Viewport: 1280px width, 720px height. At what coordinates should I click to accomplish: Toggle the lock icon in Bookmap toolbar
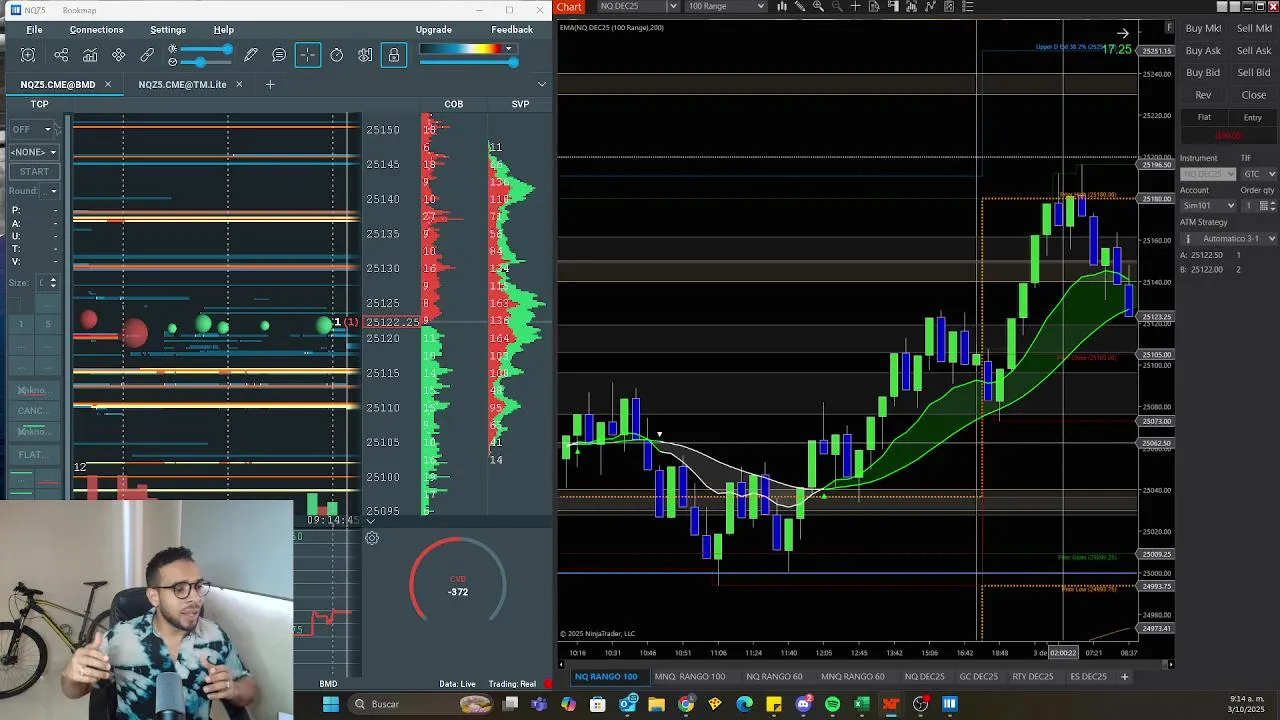pyautogui.click(x=394, y=55)
